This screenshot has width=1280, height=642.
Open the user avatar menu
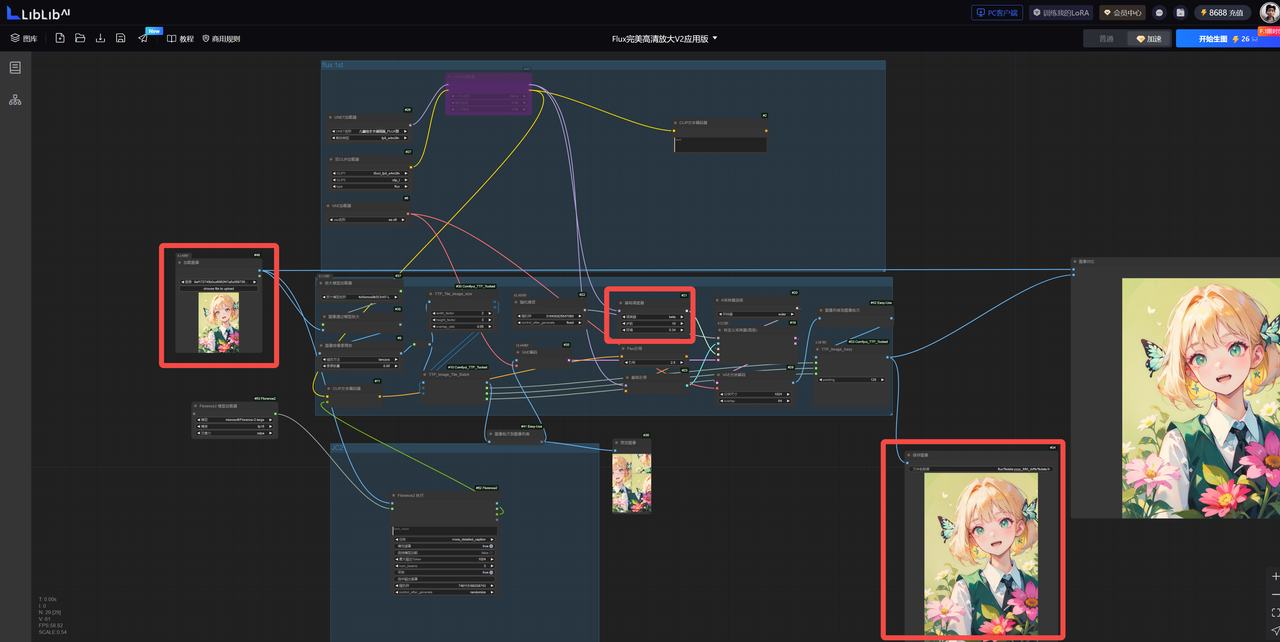1268,12
